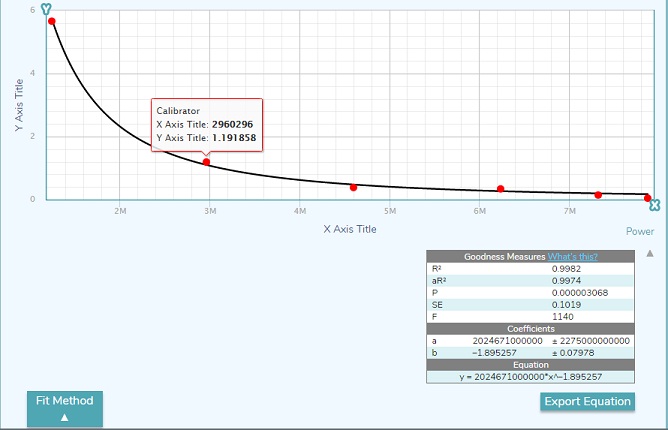Image resolution: width=668 pixels, height=430 pixels.
Task: Click the X-axis handle icon at axis end
Action: point(654,205)
